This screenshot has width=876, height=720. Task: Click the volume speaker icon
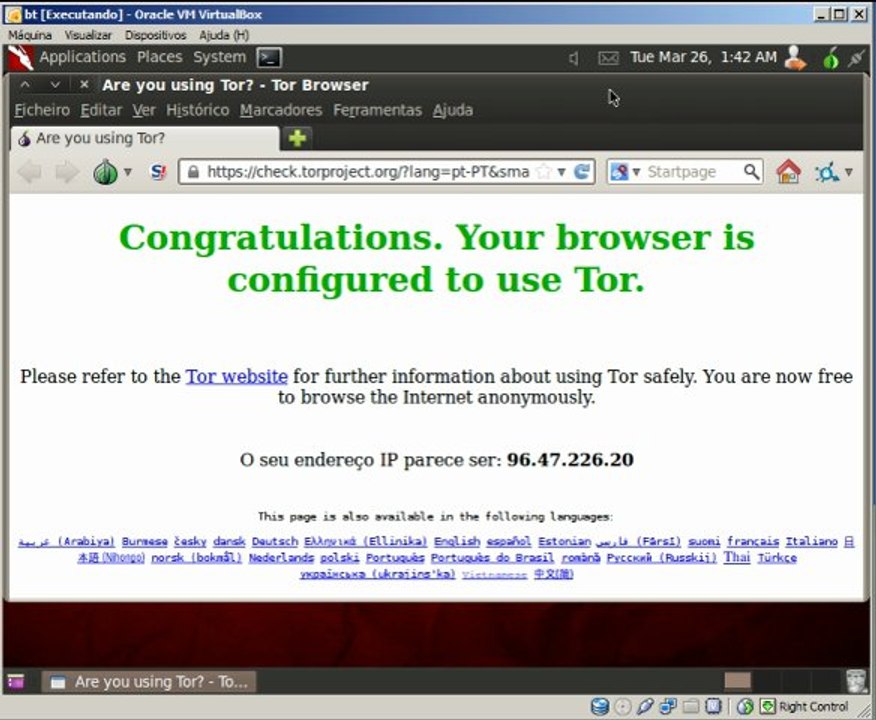click(574, 58)
